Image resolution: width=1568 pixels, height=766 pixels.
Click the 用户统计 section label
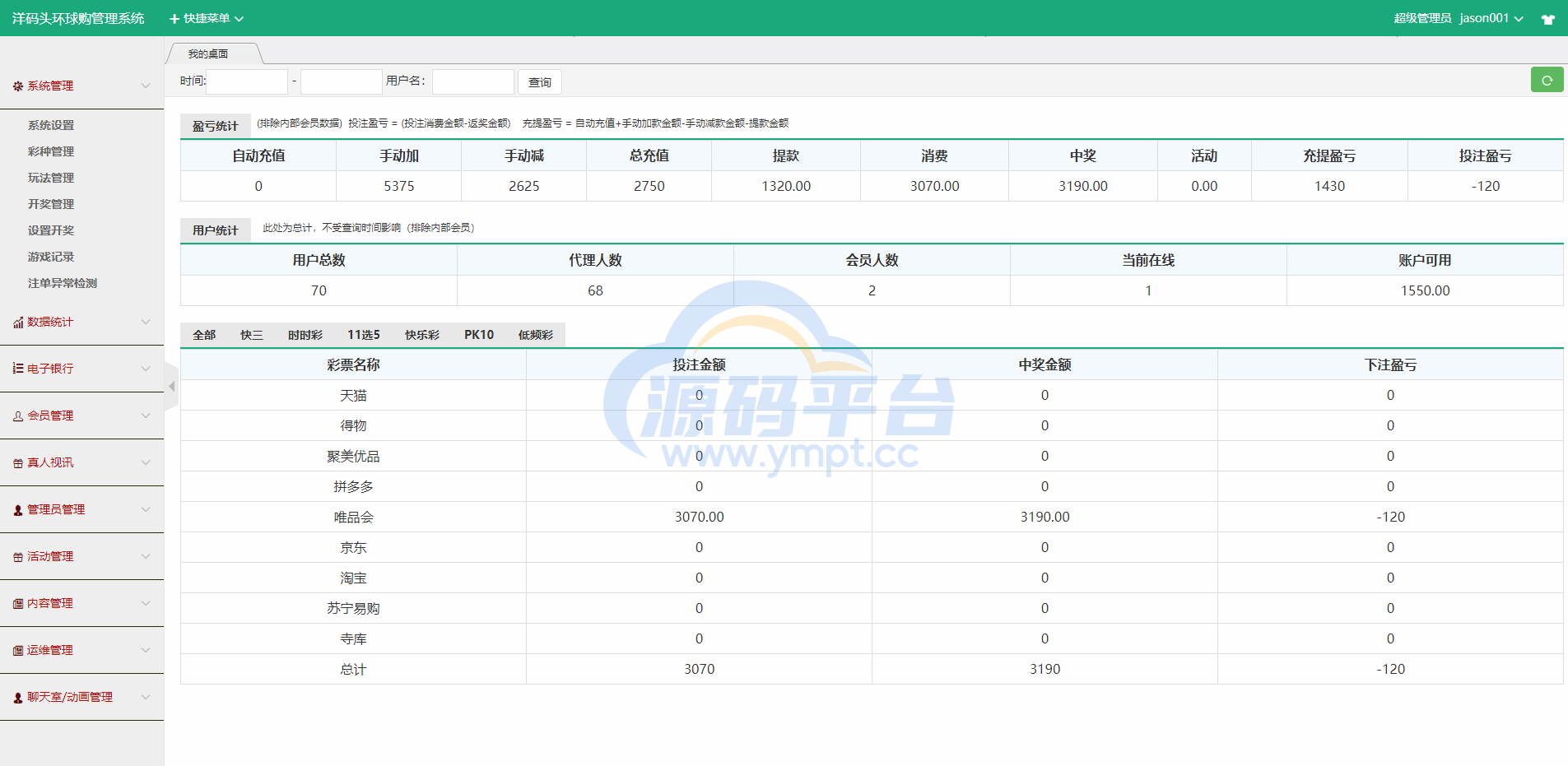(x=216, y=230)
